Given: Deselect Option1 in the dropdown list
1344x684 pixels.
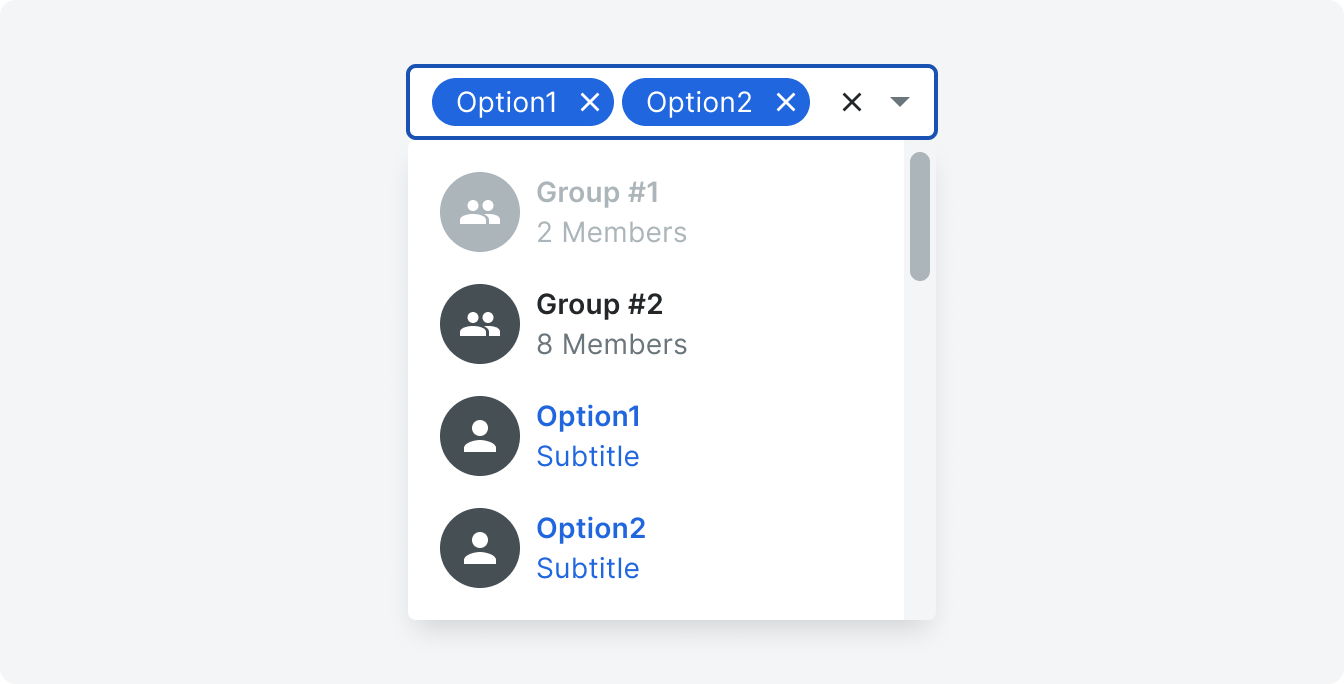Looking at the screenshot, I should (656, 436).
